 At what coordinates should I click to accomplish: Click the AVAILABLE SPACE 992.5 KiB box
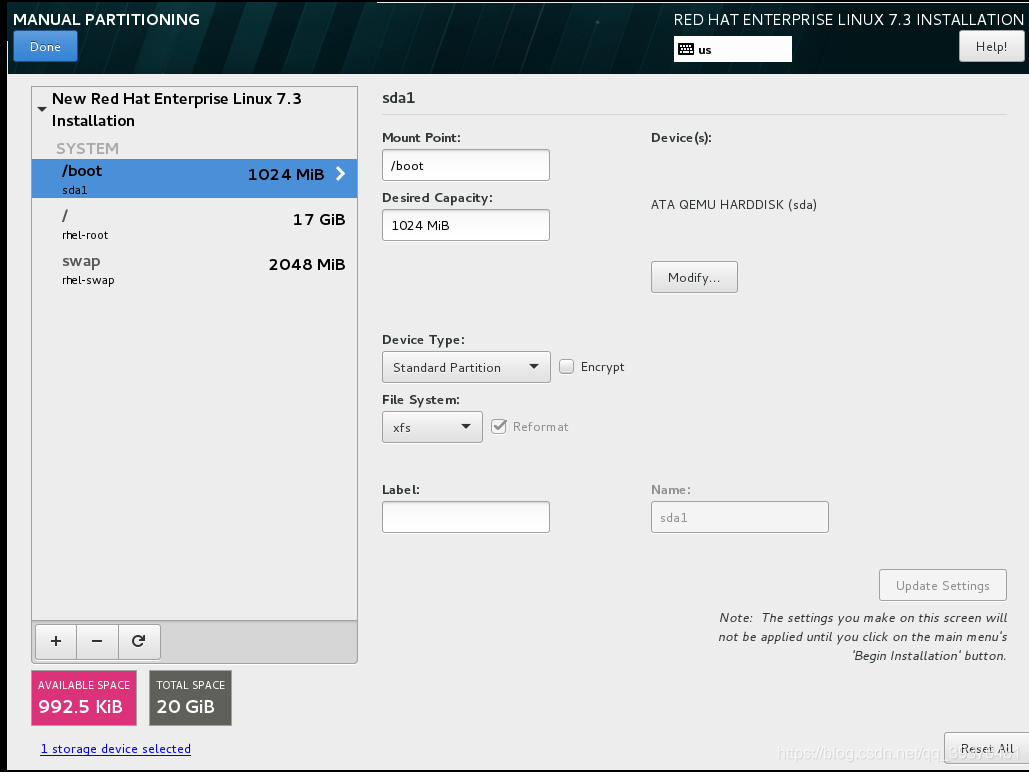pos(84,698)
